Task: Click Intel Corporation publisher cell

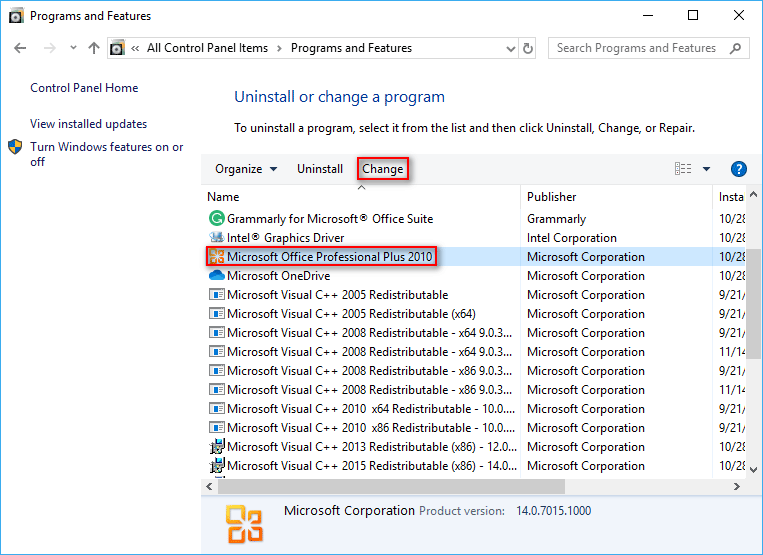Action: [x=572, y=238]
